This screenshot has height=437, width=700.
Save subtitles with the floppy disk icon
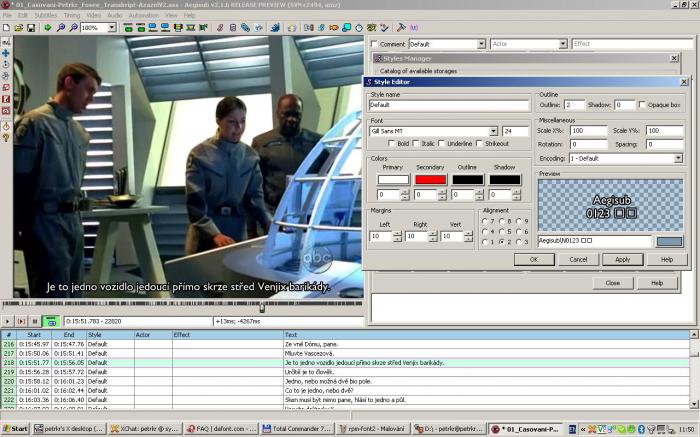pos(31,28)
